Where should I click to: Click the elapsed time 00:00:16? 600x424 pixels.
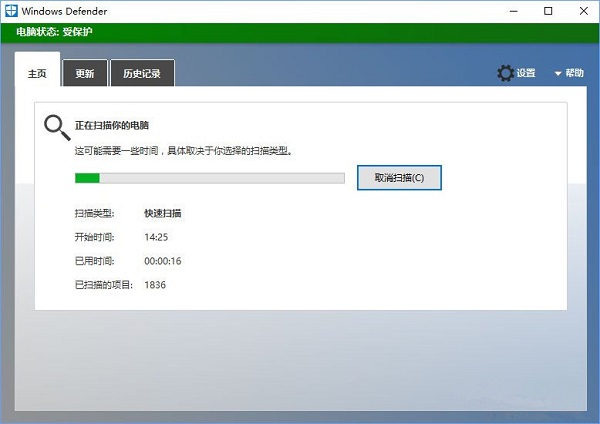(x=163, y=261)
